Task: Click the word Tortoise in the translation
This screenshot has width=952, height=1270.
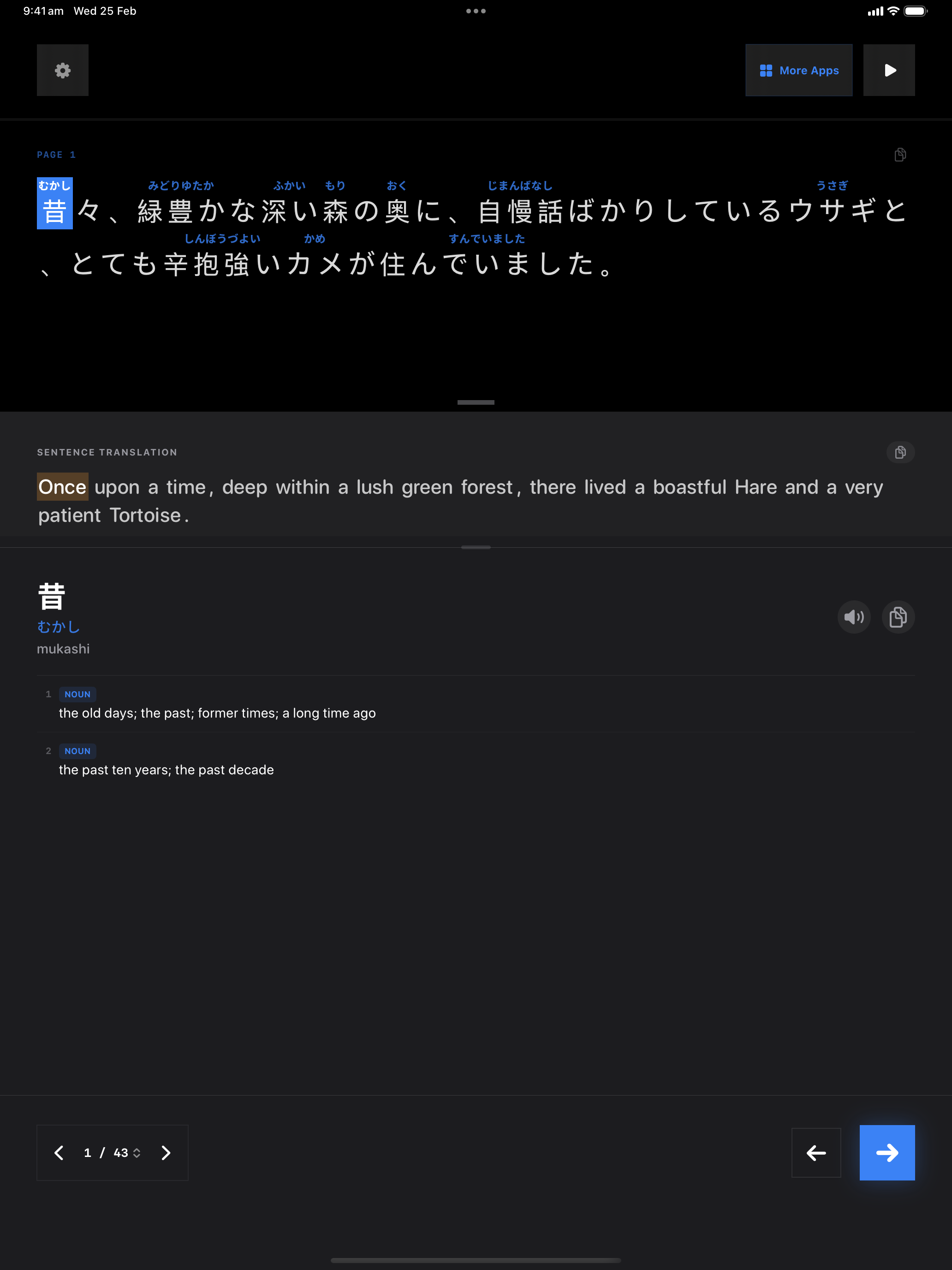Action: 145,515
